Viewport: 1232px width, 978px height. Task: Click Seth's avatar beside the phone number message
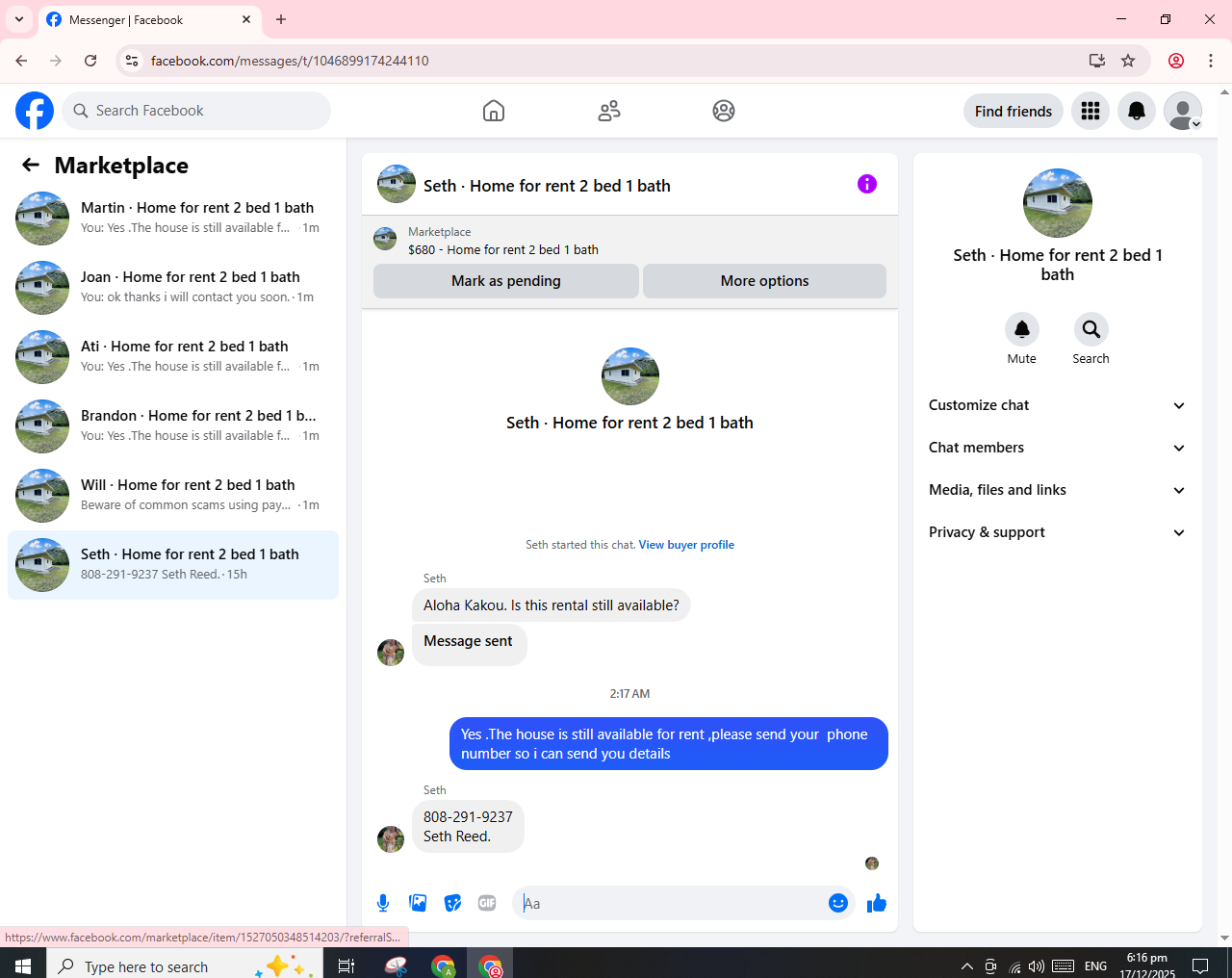coord(391,839)
